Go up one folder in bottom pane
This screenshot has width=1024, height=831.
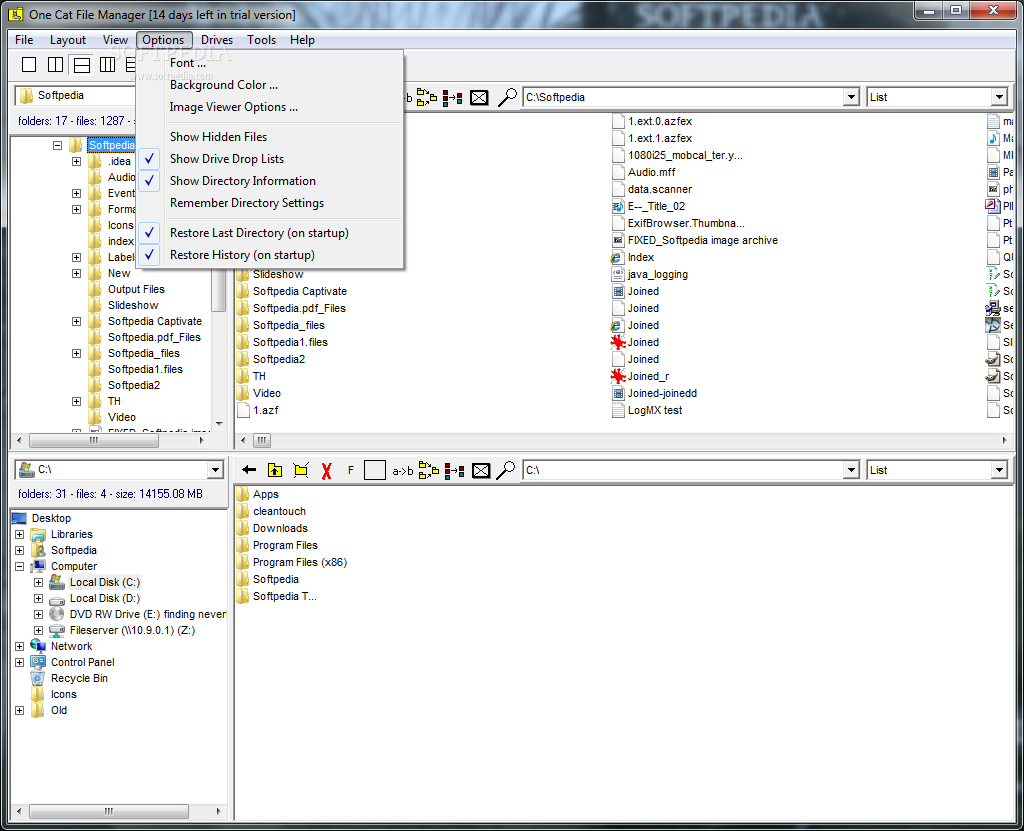(x=275, y=470)
